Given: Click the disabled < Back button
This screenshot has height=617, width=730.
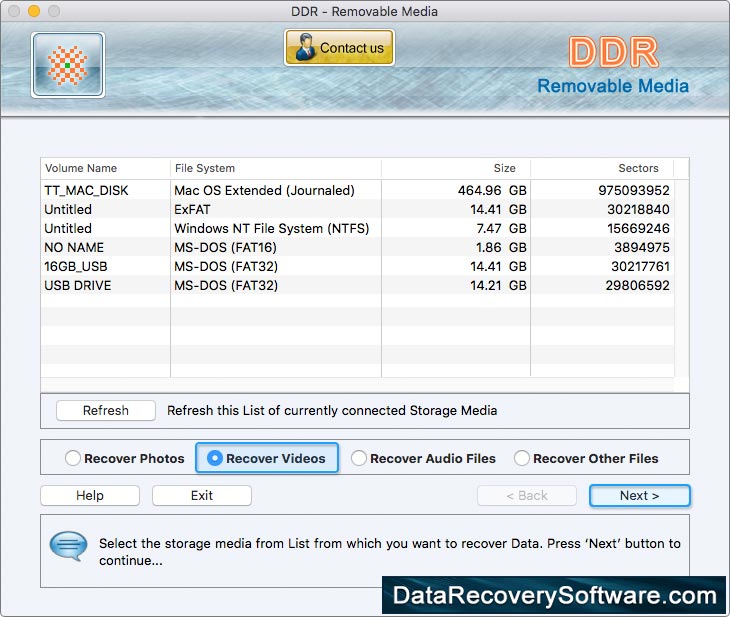Looking at the screenshot, I should 527,495.
